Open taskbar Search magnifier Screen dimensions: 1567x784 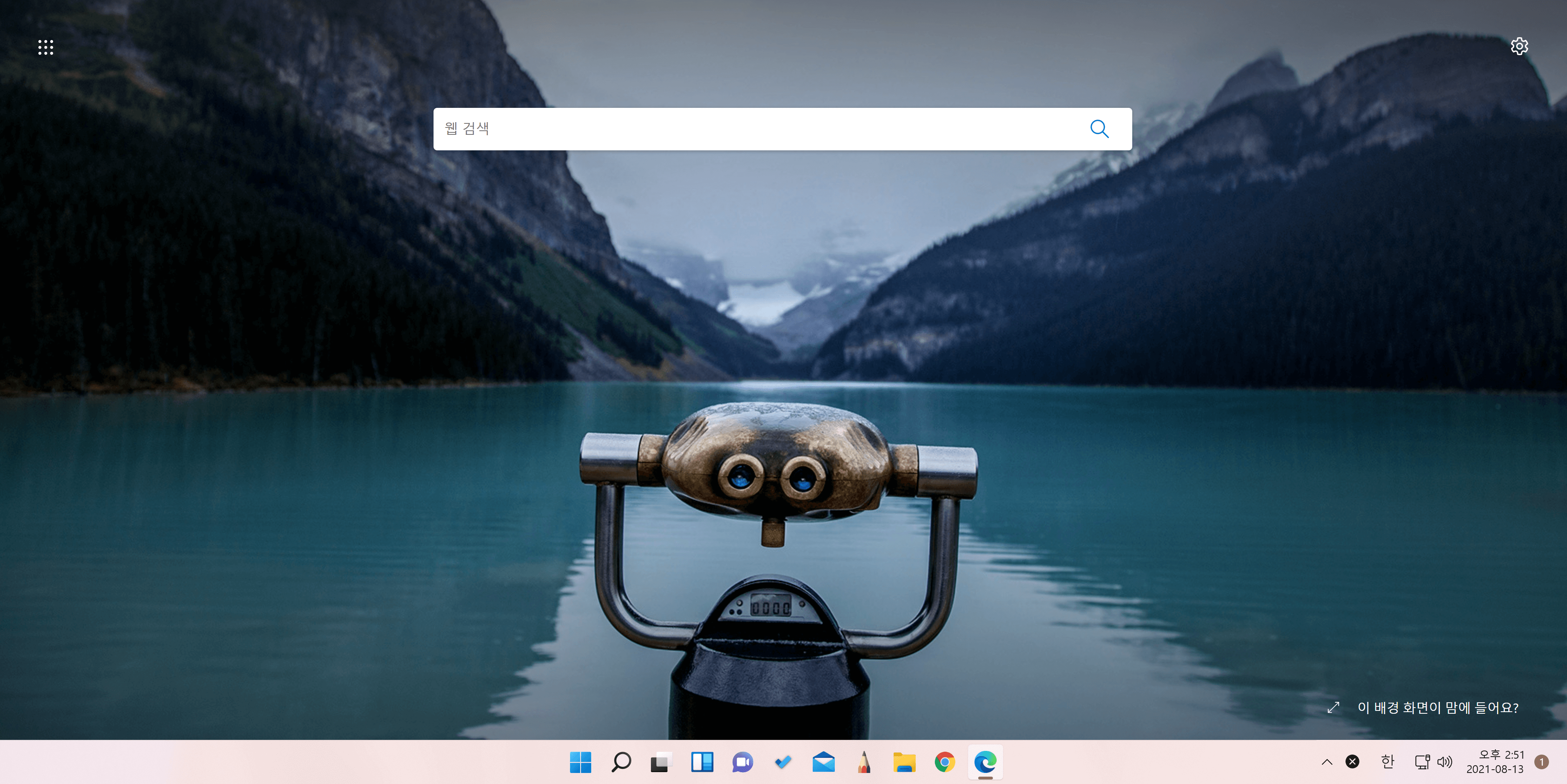(621, 762)
